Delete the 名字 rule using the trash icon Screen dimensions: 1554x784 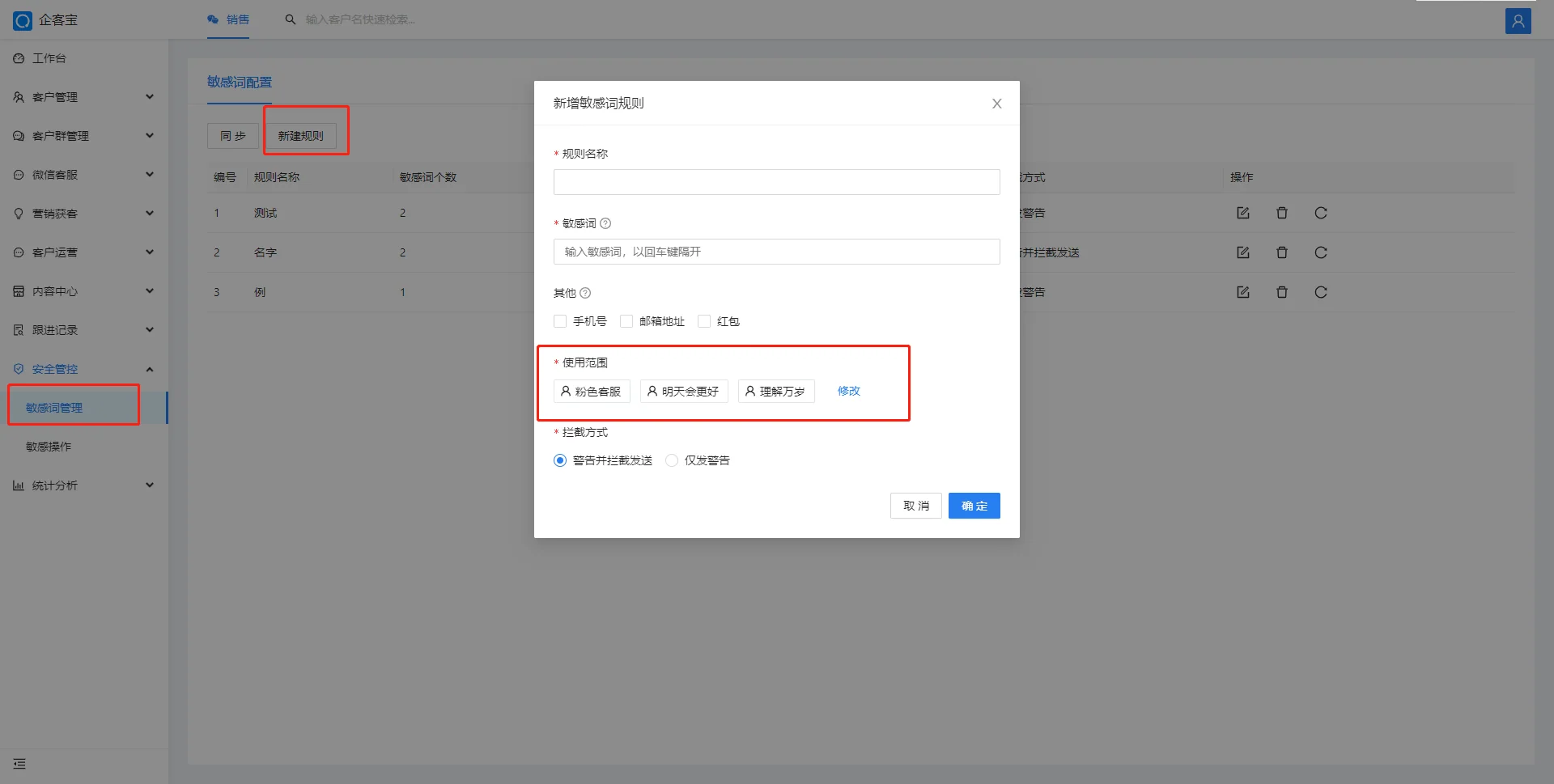click(x=1282, y=252)
